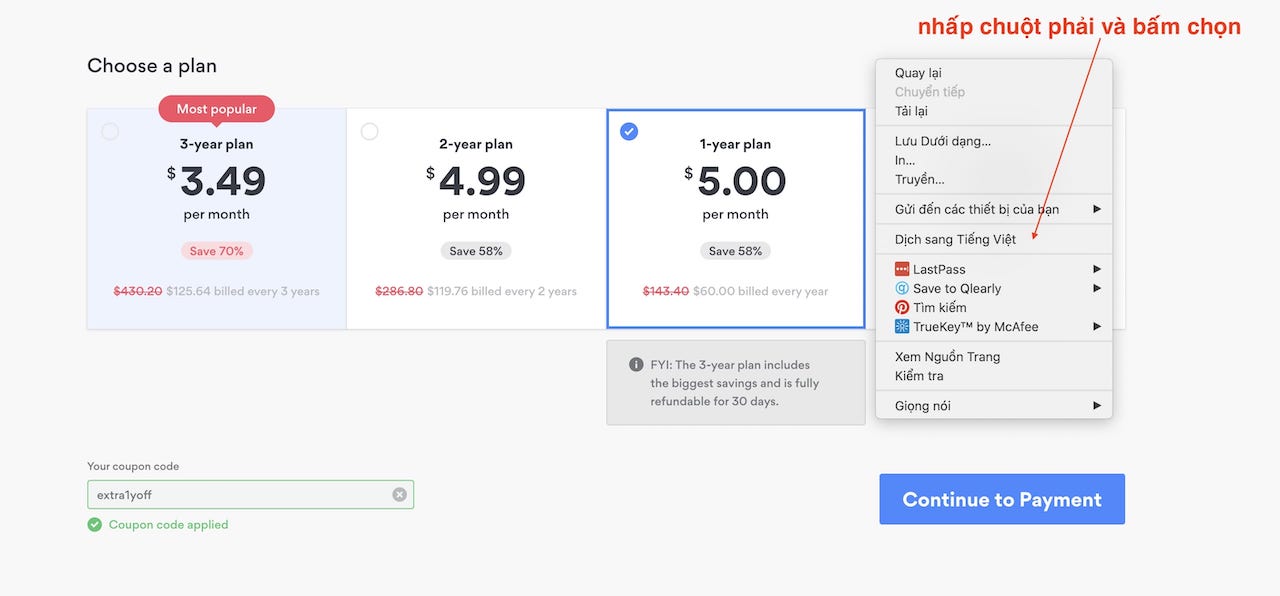Image resolution: width=1280 pixels, height=596 pixels.
Task: Click the Most popular badge
Action: tap(216, 109)
